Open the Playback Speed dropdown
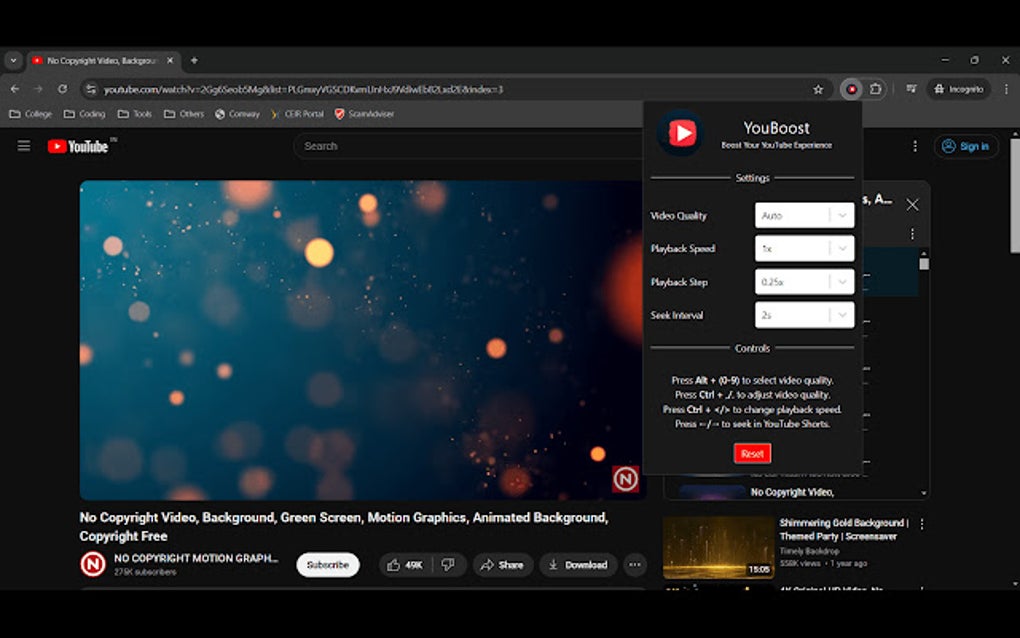 tap(804, 248)
